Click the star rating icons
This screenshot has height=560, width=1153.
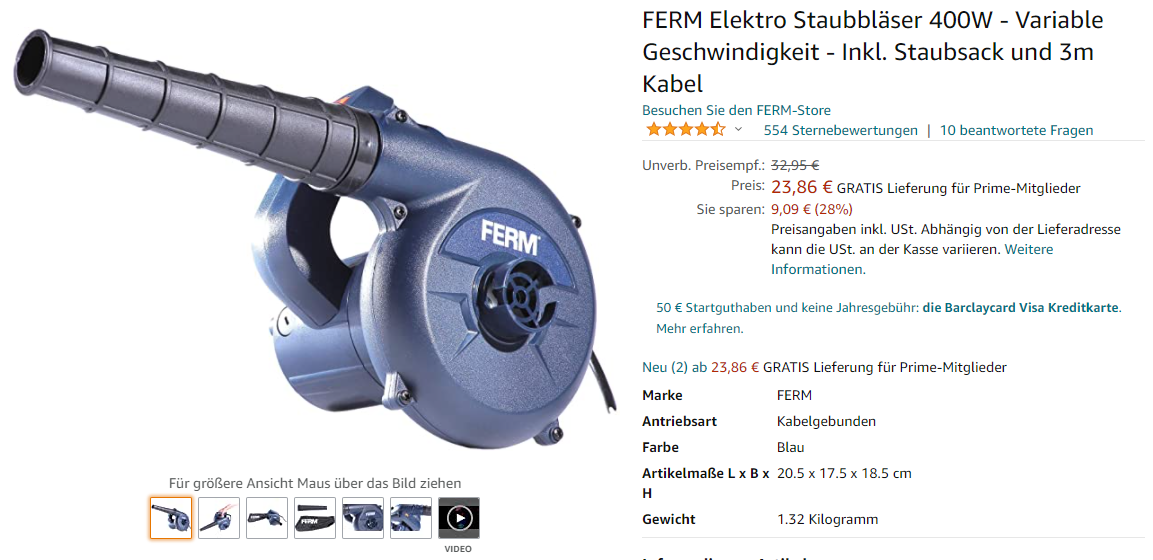(x=685, y=130)
